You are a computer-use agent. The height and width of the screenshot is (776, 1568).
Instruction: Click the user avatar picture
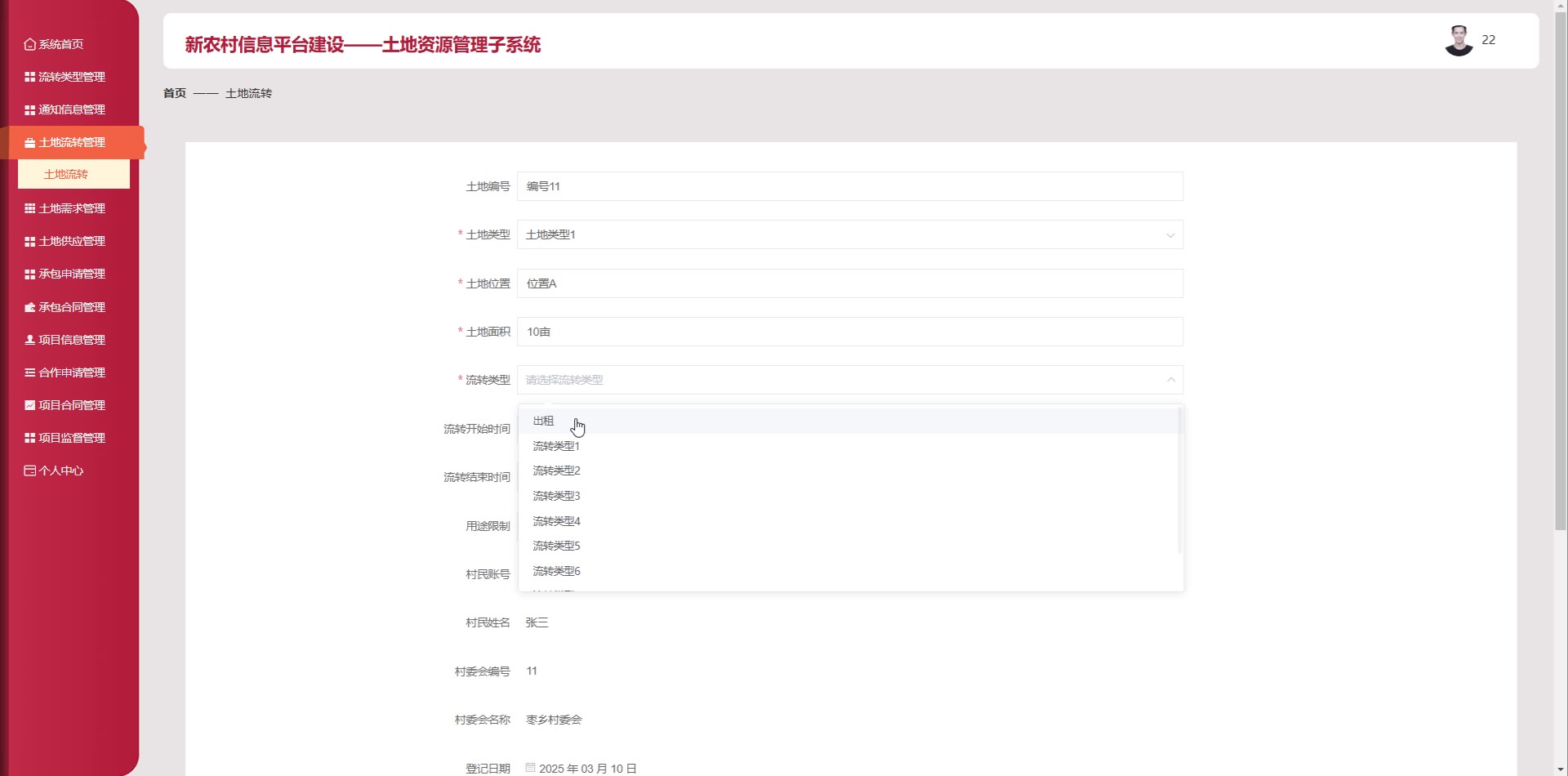pos(1459,41)
